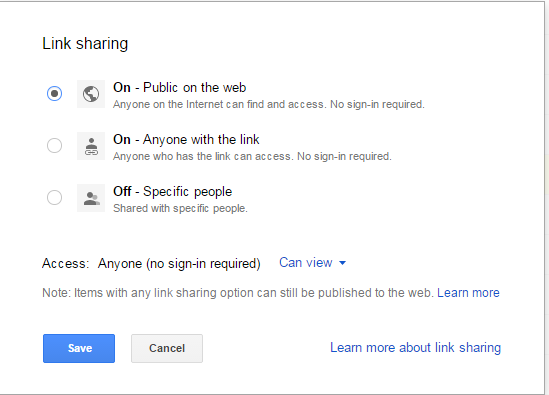Click the specific people icon
Screen dimensions: 549x395
pyautogui.click(x=91, y=198)
